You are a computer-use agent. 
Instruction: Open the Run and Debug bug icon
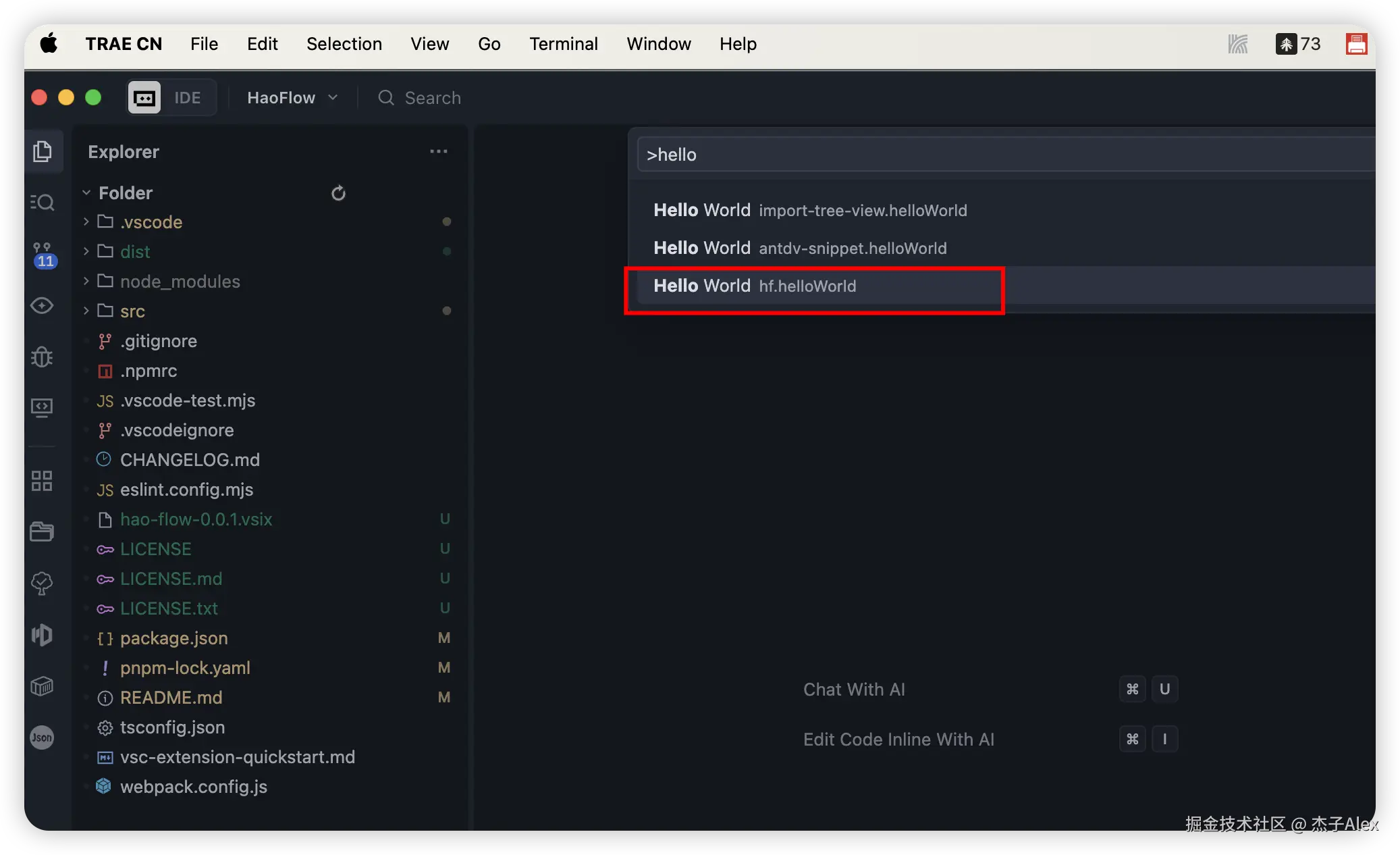43,357
